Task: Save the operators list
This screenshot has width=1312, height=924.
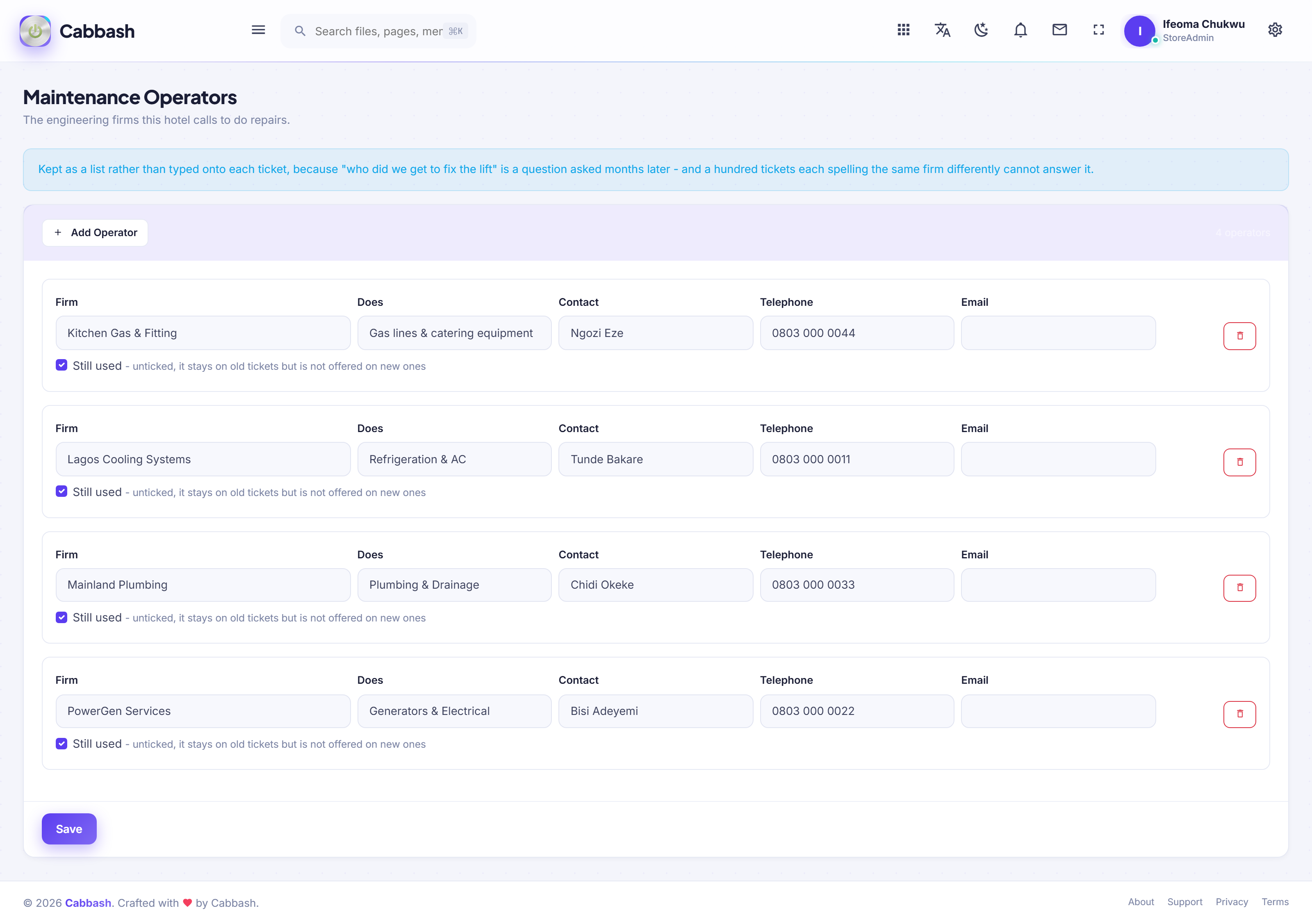Action: tap(69, 828)
